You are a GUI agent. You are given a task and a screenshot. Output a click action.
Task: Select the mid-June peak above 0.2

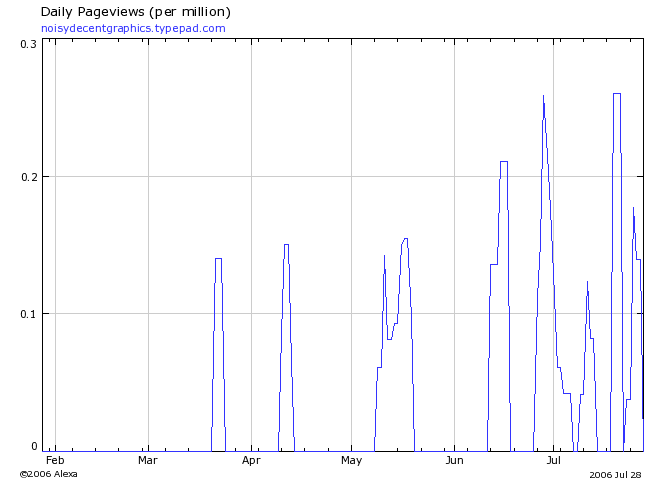tap(504, 162)
